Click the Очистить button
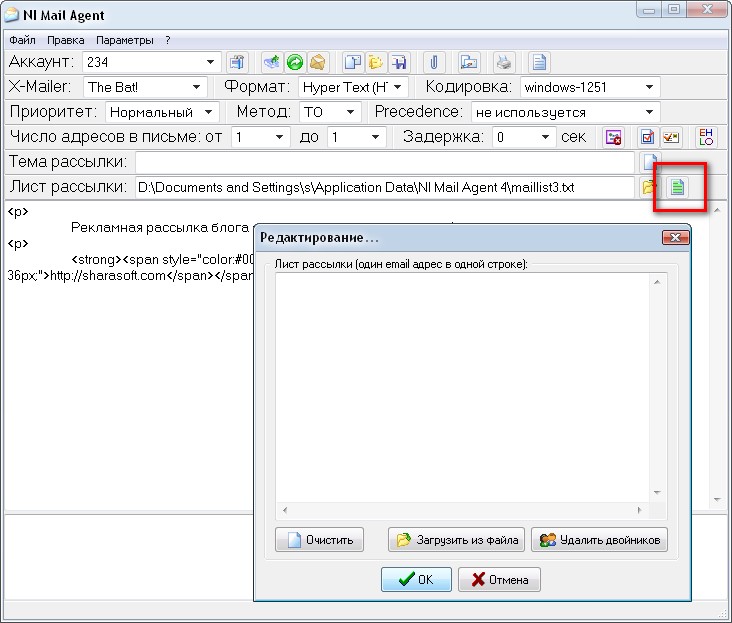This screenshot has height=623, width=732. coord(319,540)
